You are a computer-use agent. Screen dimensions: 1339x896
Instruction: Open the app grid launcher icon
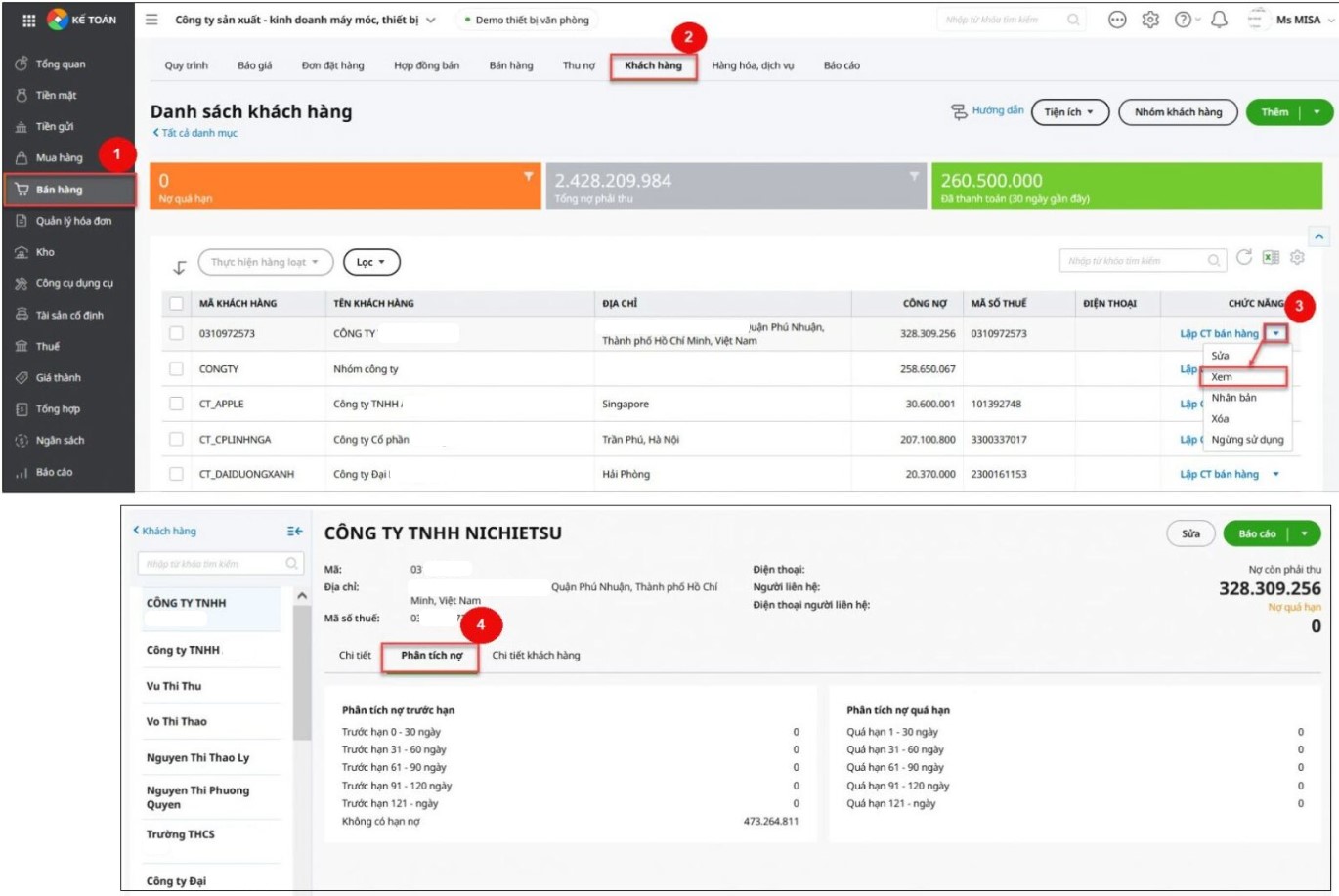(28, 20)
